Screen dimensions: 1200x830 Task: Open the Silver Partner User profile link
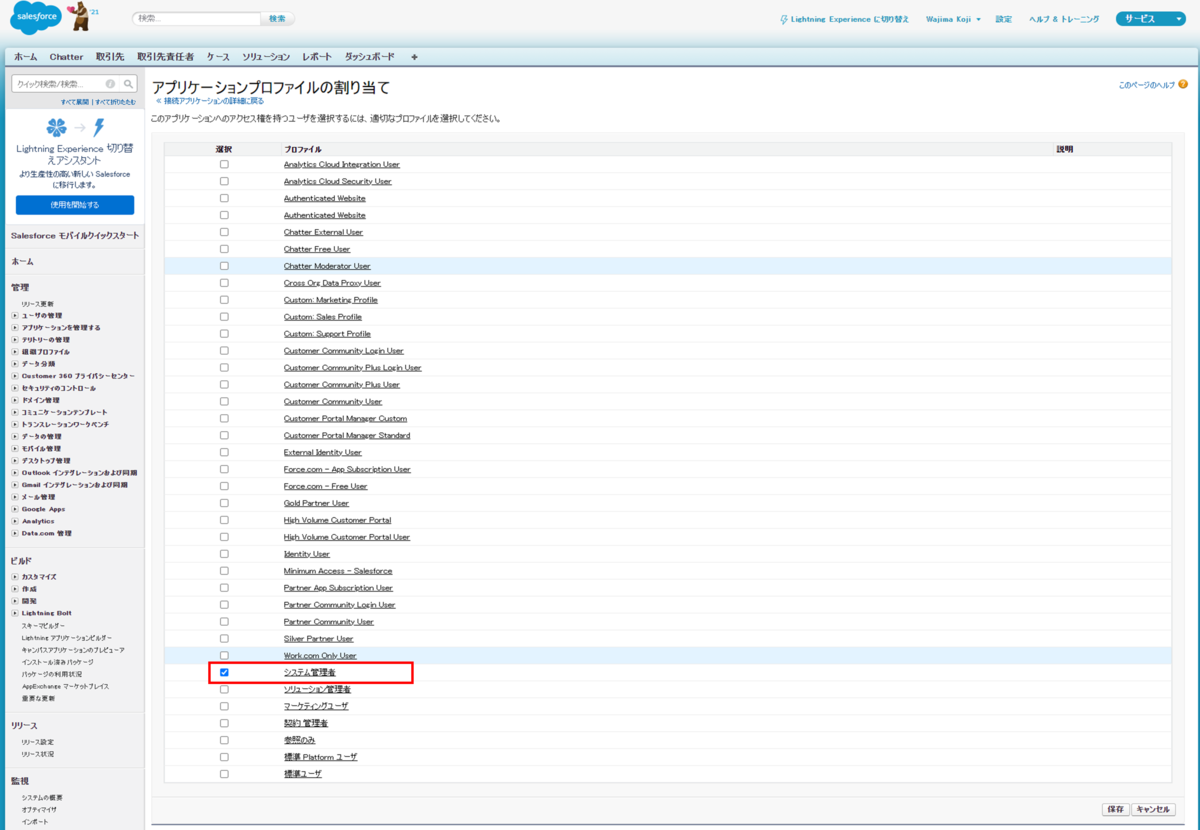[318, 638]
